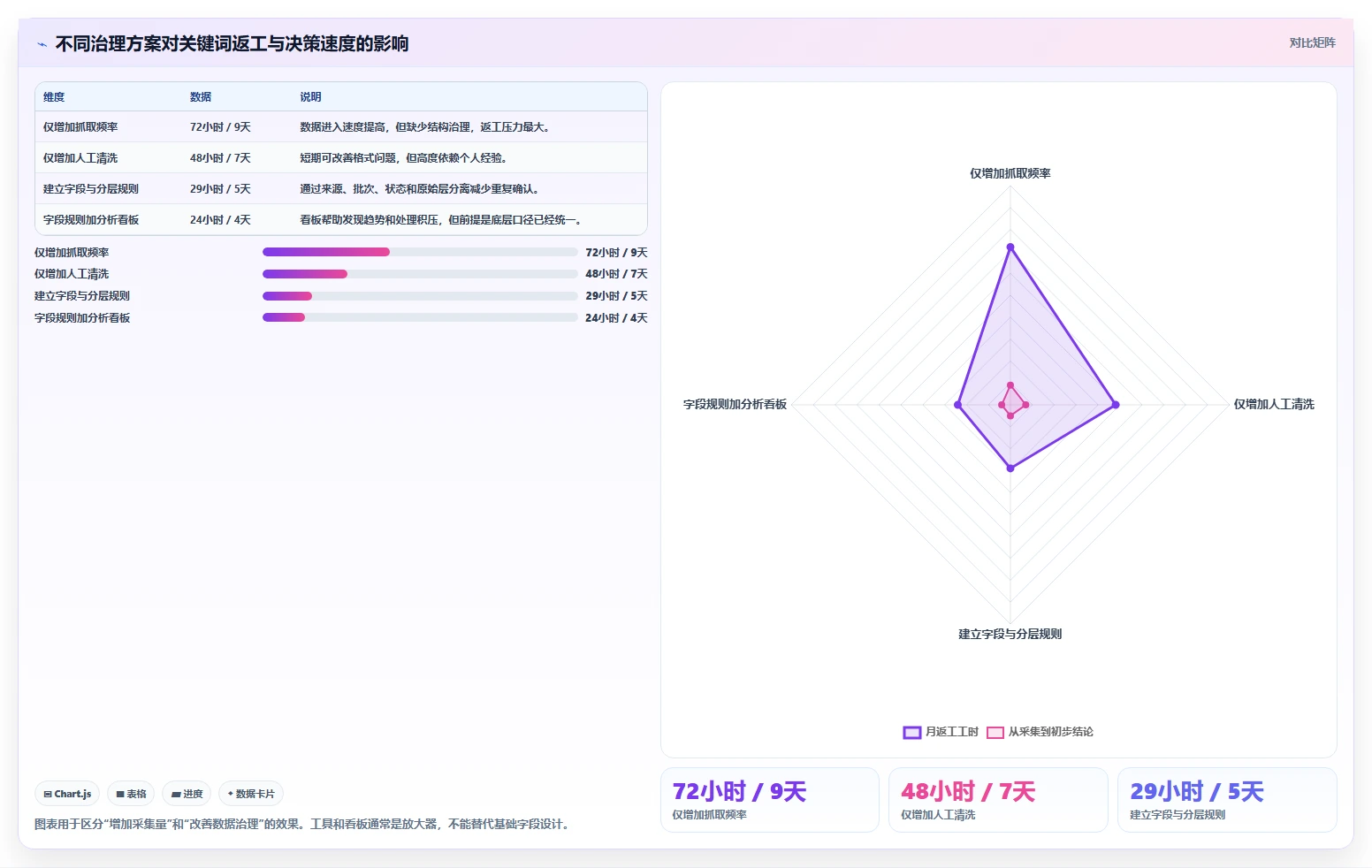
Task: Click the progress bar for 字段规则加分析看板
Action: click(x=420, y=317)
